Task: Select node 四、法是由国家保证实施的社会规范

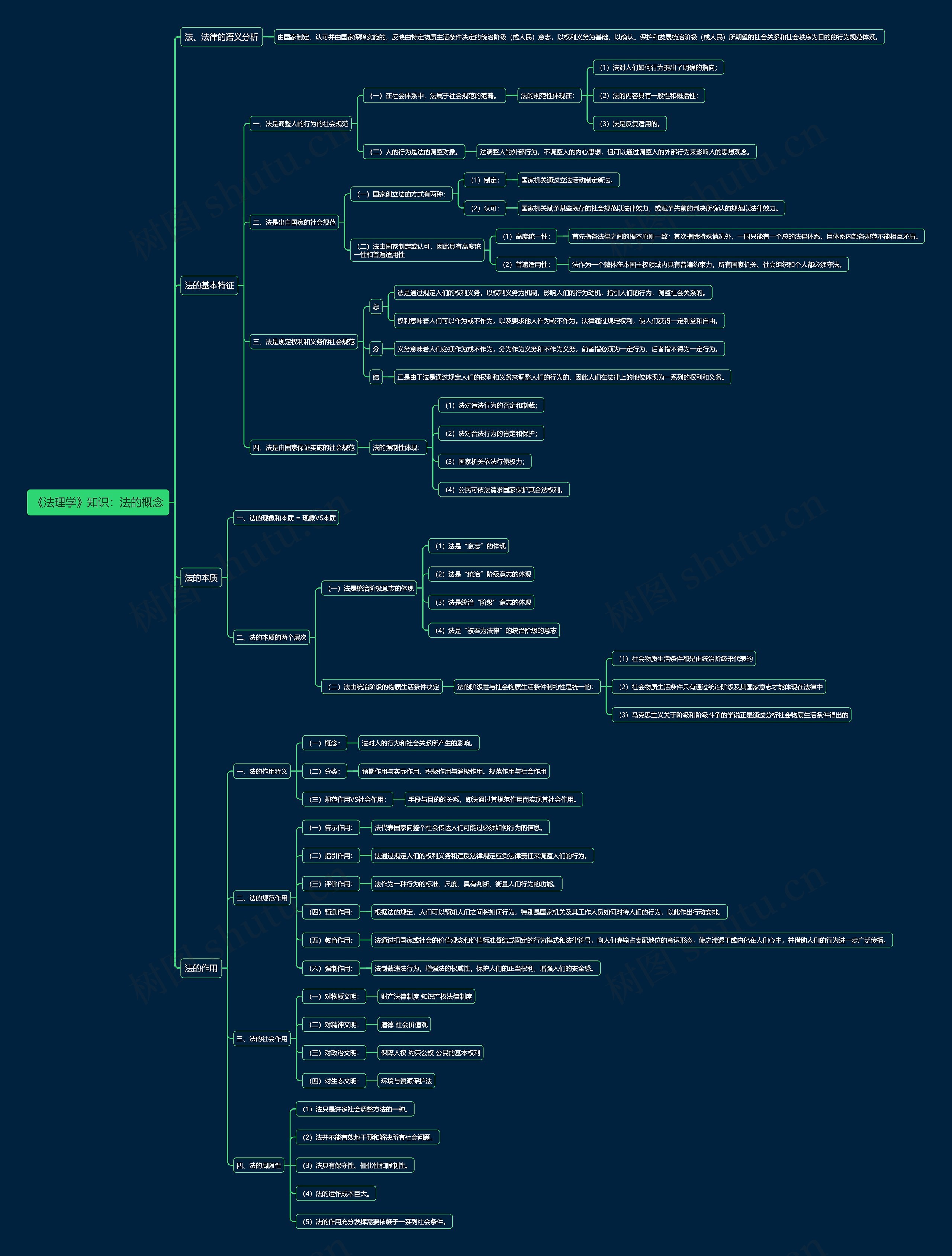Action: tap(303, 447)
